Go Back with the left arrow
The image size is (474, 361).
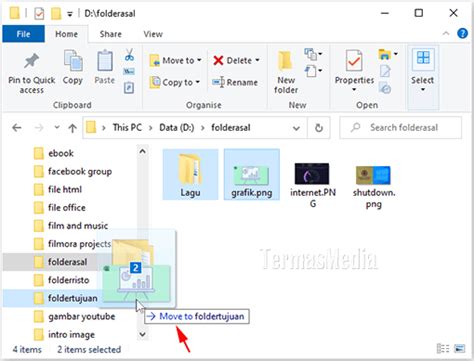(17, 128)
